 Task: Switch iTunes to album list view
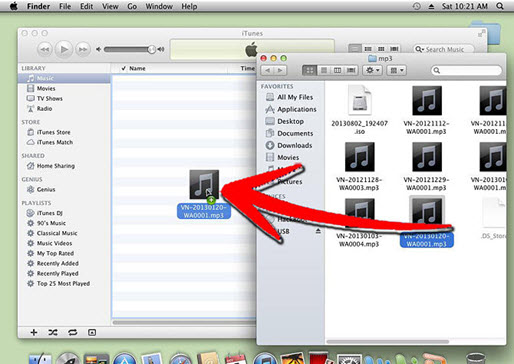[368, 49]
